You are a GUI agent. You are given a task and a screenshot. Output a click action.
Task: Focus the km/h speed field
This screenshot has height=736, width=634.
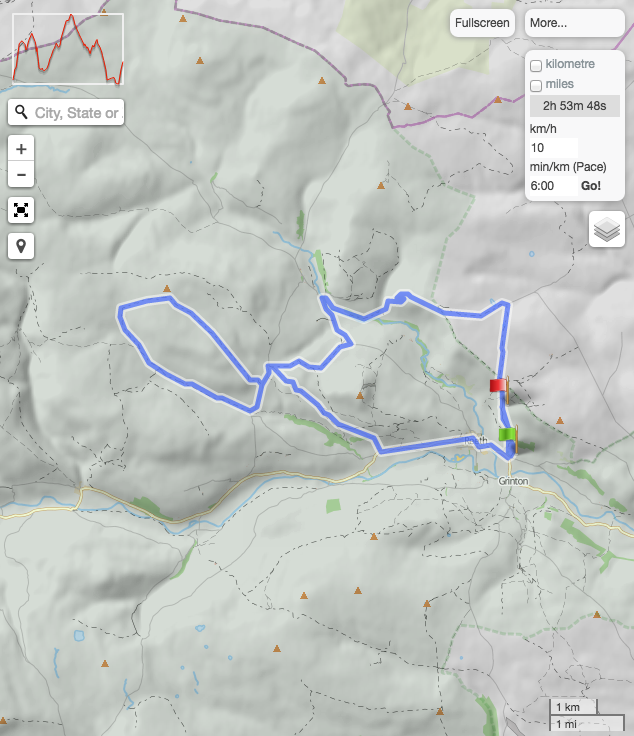point(554,148)
